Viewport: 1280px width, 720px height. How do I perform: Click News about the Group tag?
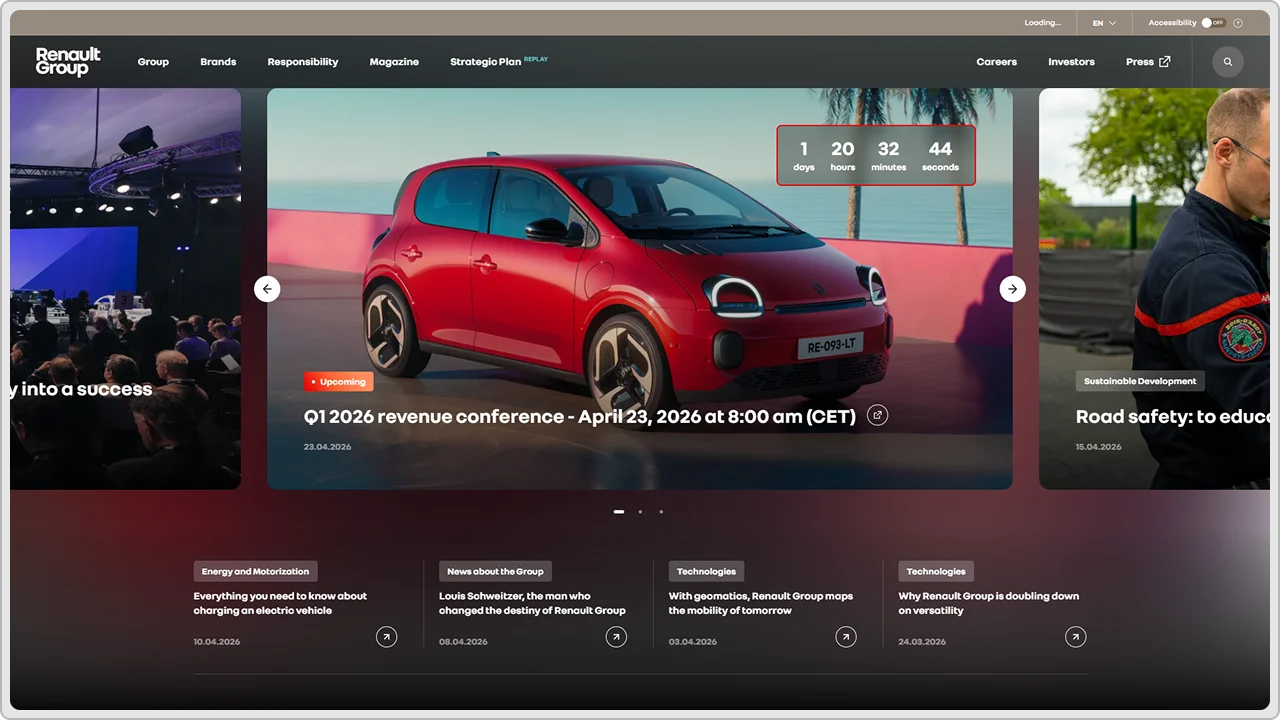coord(495,571)
